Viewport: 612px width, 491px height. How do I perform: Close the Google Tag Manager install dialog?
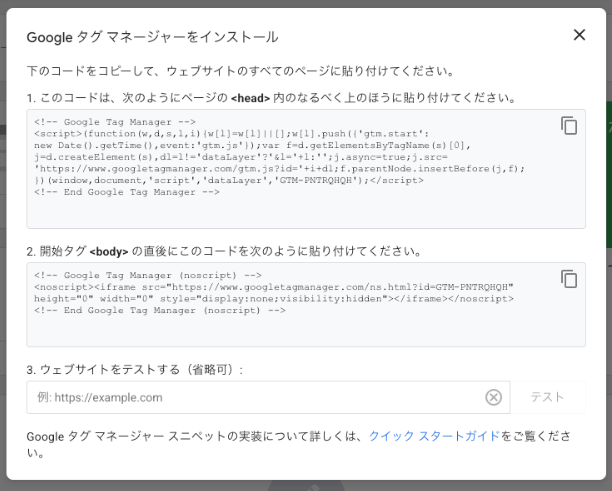pos(579,35)
